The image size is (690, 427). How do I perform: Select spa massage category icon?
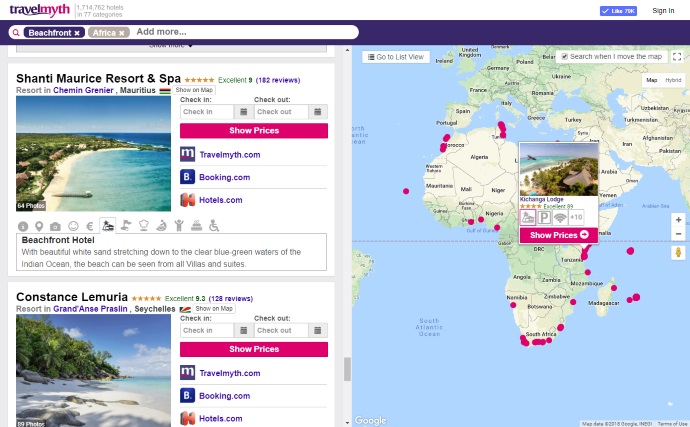point(161,225)
